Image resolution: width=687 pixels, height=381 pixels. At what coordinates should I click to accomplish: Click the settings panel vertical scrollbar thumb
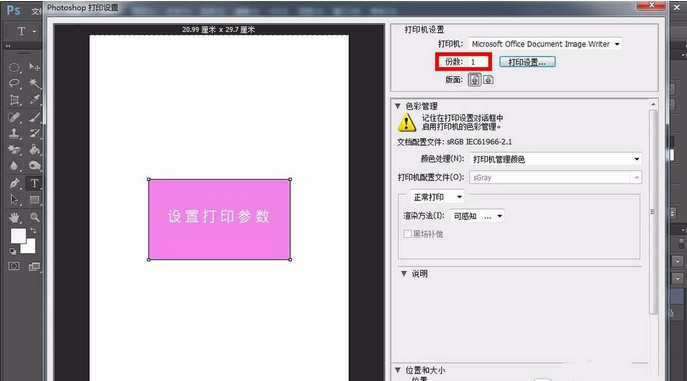(x=653, y=212)
